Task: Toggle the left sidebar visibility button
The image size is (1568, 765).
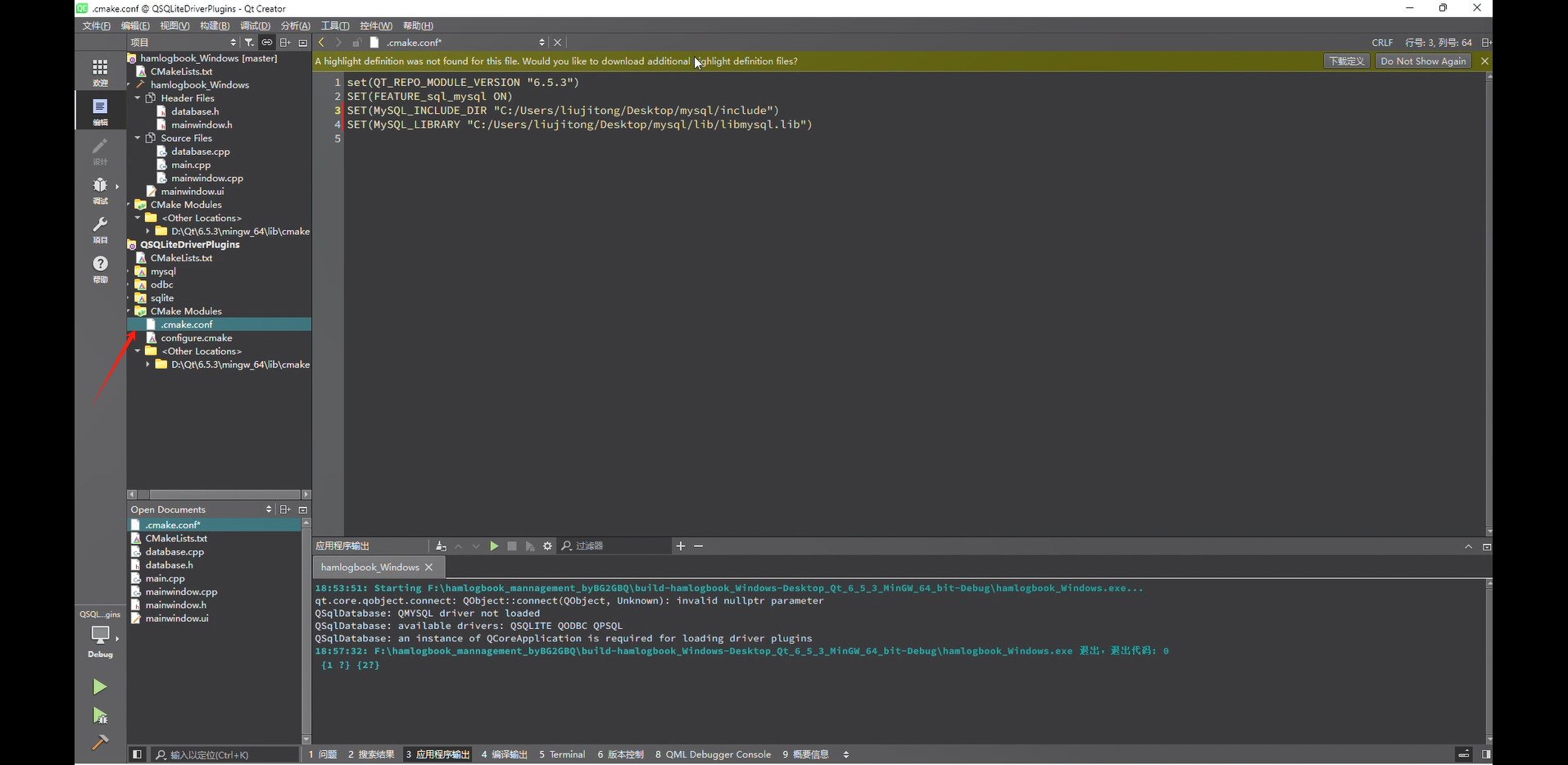Action: pos(137,754)
